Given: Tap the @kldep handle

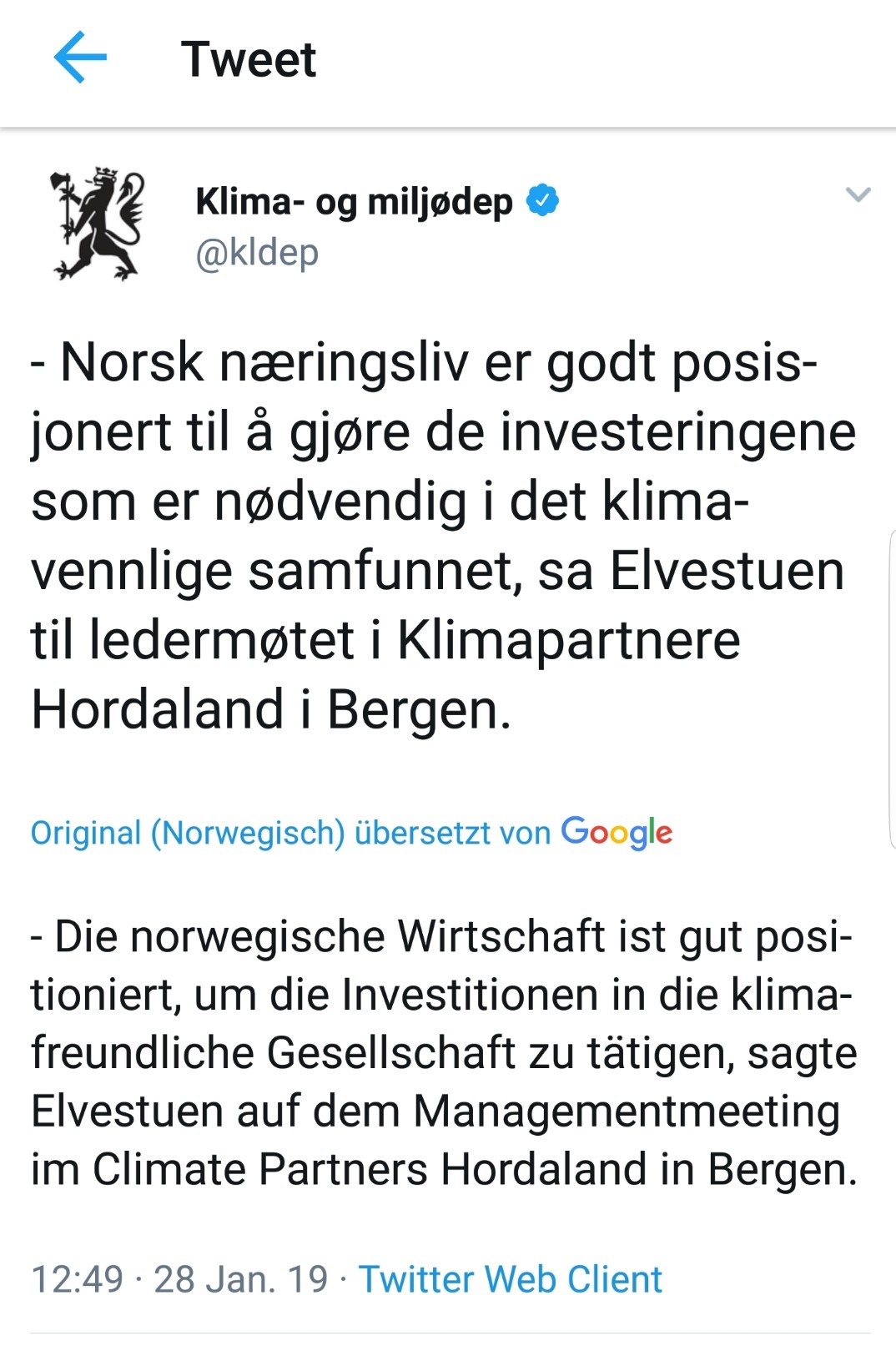Looking at the screenshot, I should [x=257, y=253].
